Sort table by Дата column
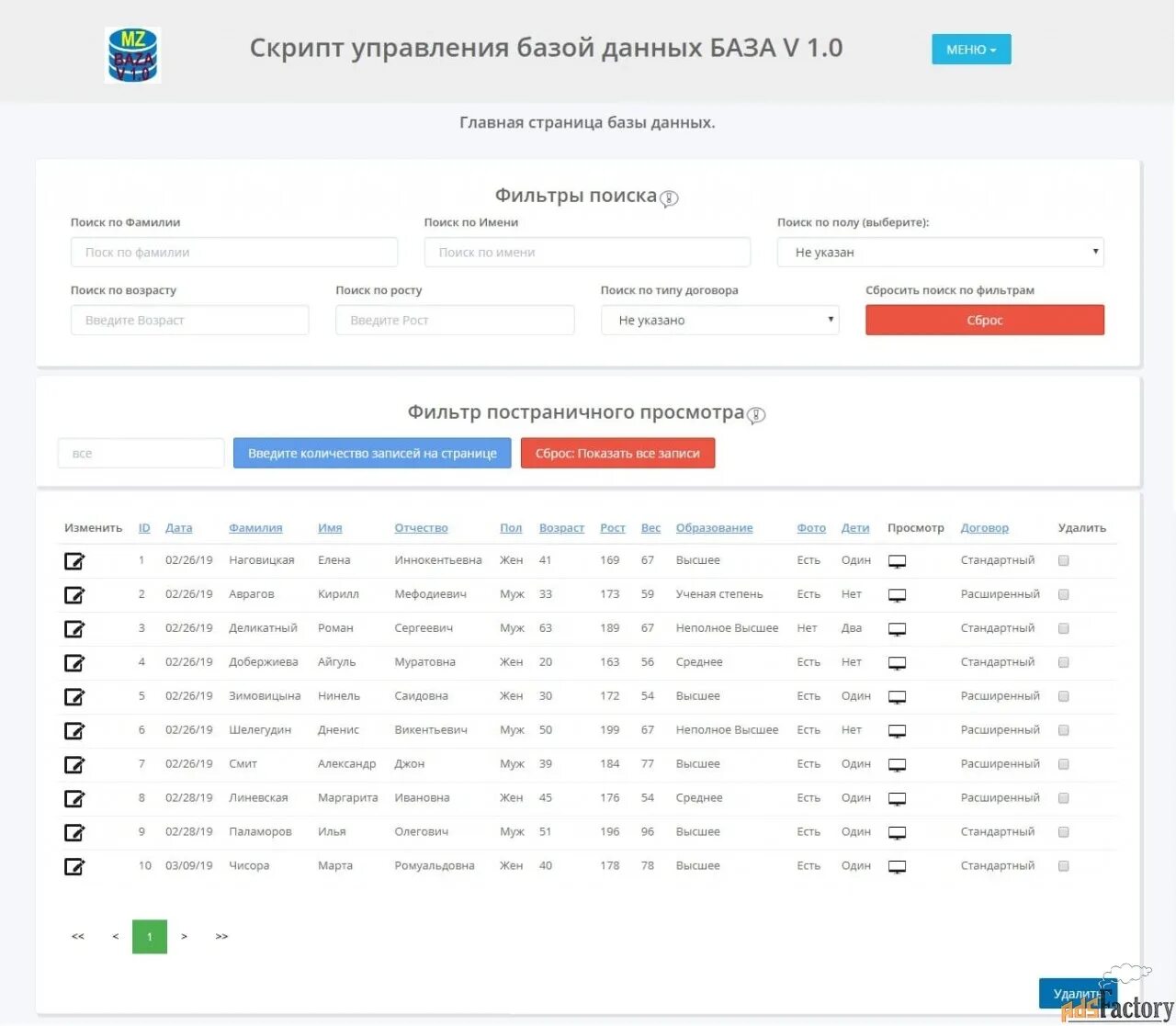The width and height of the screenshot is (1176, 1026). tap(179, 528)
